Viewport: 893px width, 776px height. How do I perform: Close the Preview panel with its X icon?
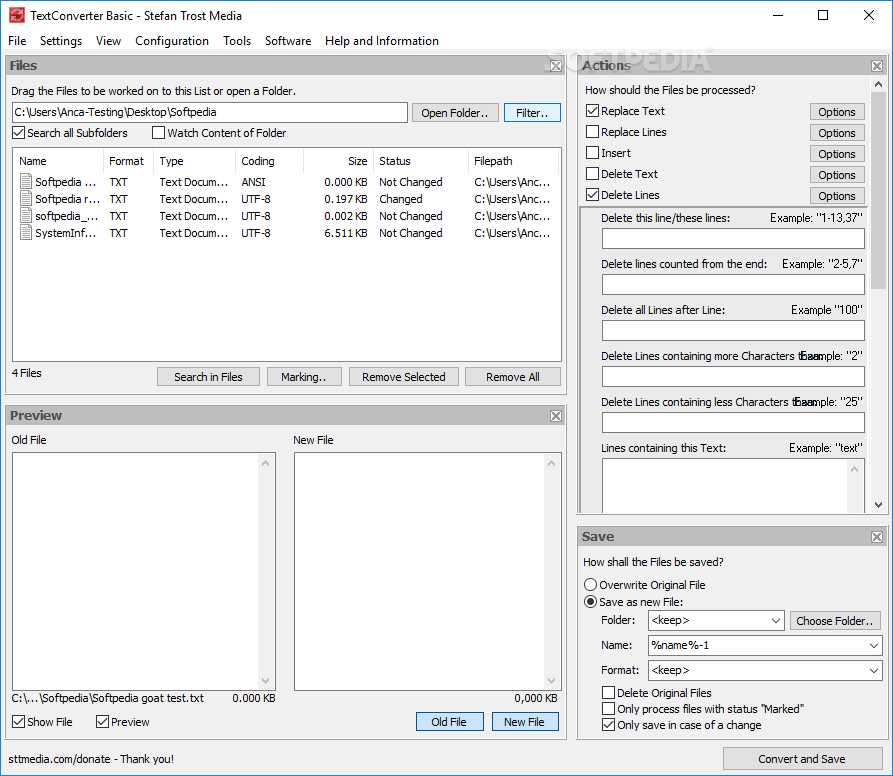pos(556,416)
